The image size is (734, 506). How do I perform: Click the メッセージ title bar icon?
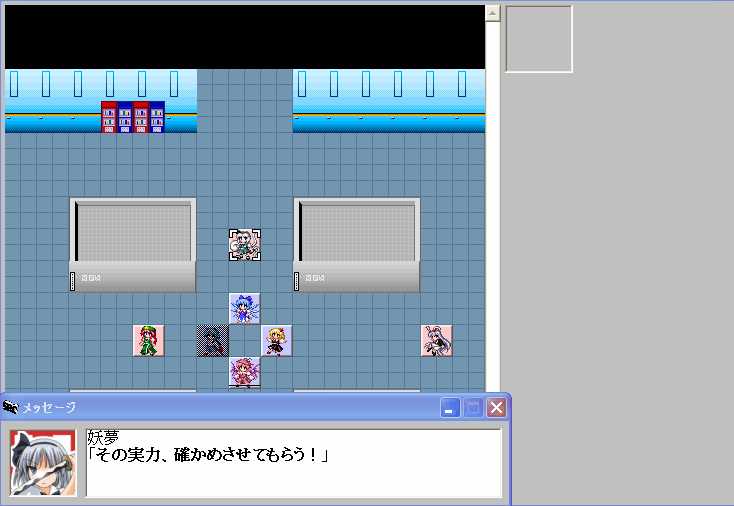[x=11, y=407]
